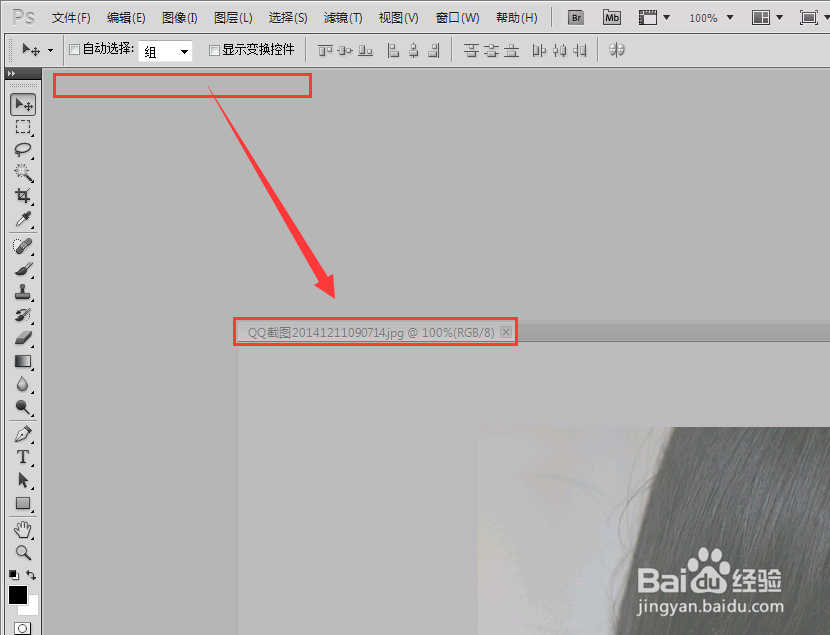This screenshot has height=635, width=830.
Task: Select the Gradient tool
Action: point(23,361)
